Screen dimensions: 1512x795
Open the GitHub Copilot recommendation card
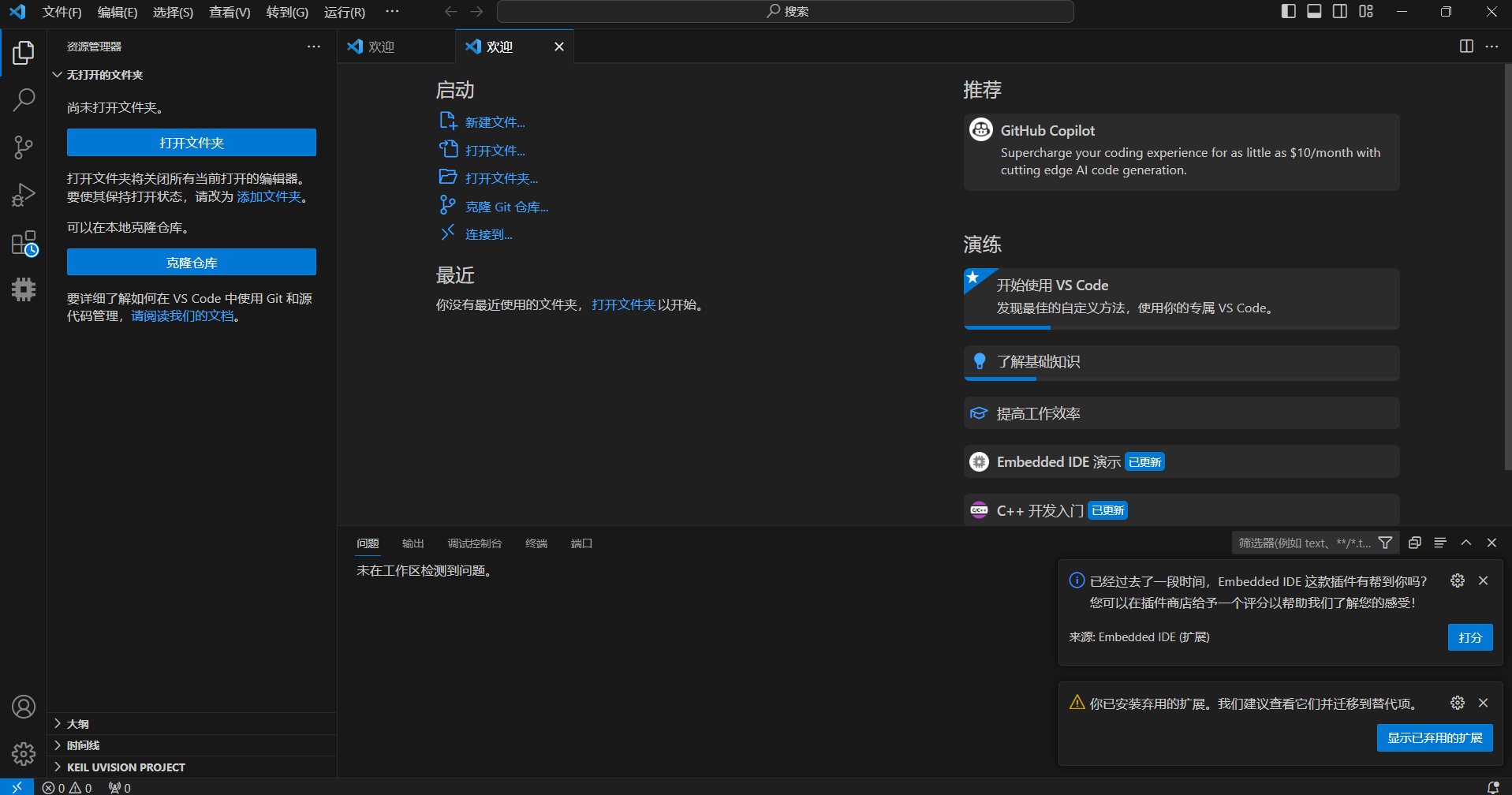[x=1182, y=151]
